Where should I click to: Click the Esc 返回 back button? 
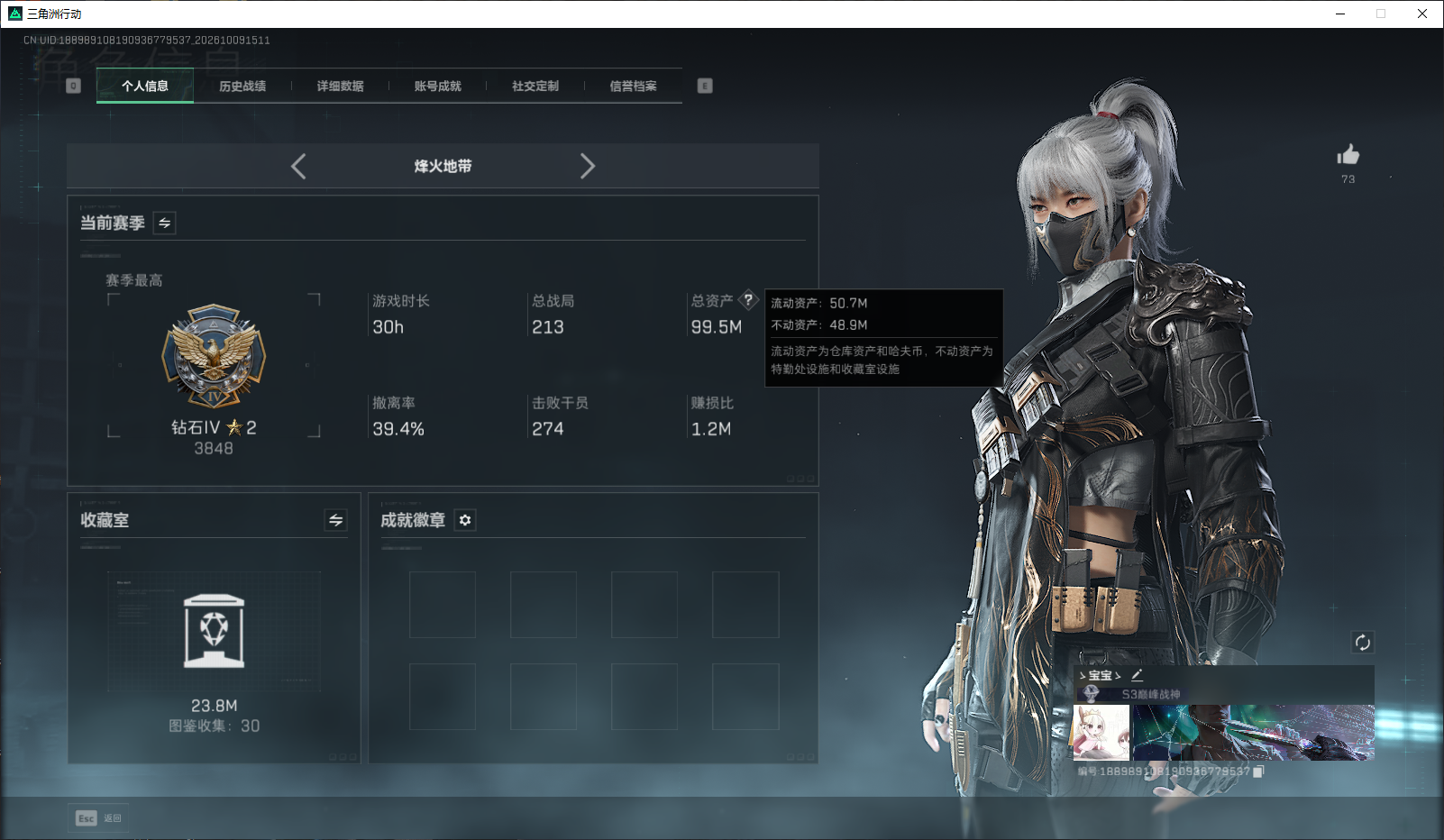click(x=98, y=818)
